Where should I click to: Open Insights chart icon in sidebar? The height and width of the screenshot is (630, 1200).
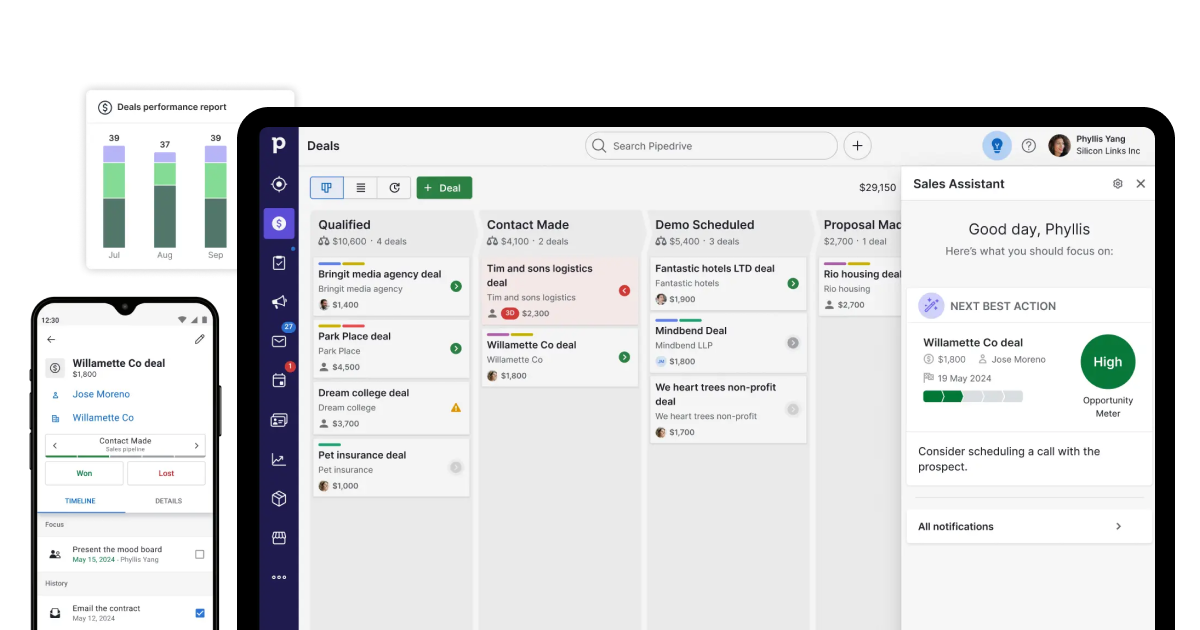[279, 459]
